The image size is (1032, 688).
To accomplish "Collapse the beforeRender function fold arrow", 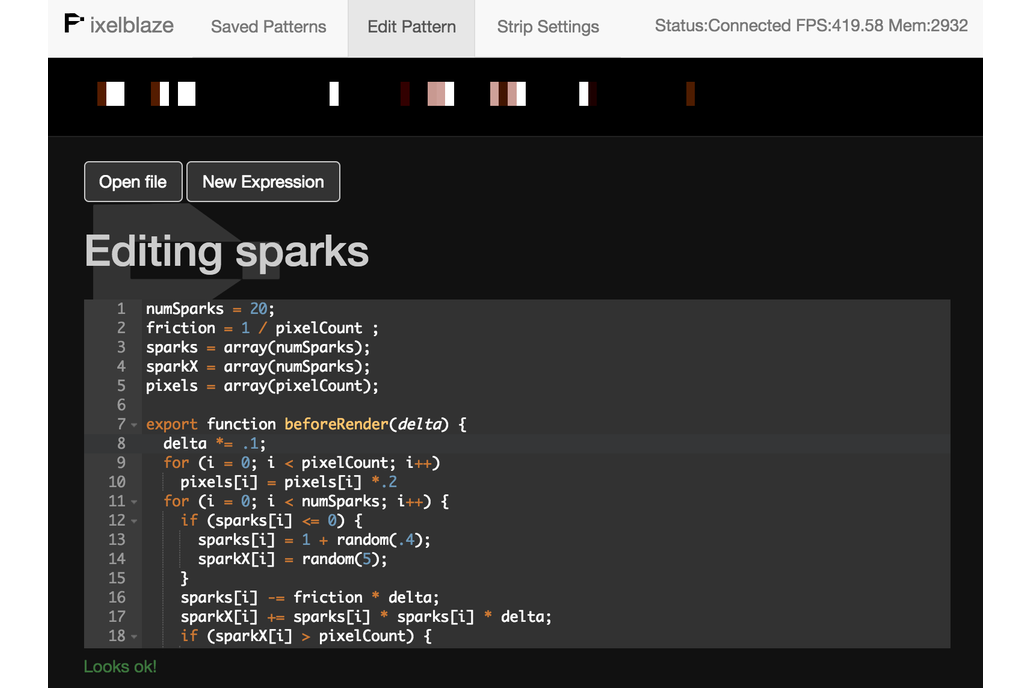I will [135, 425].
